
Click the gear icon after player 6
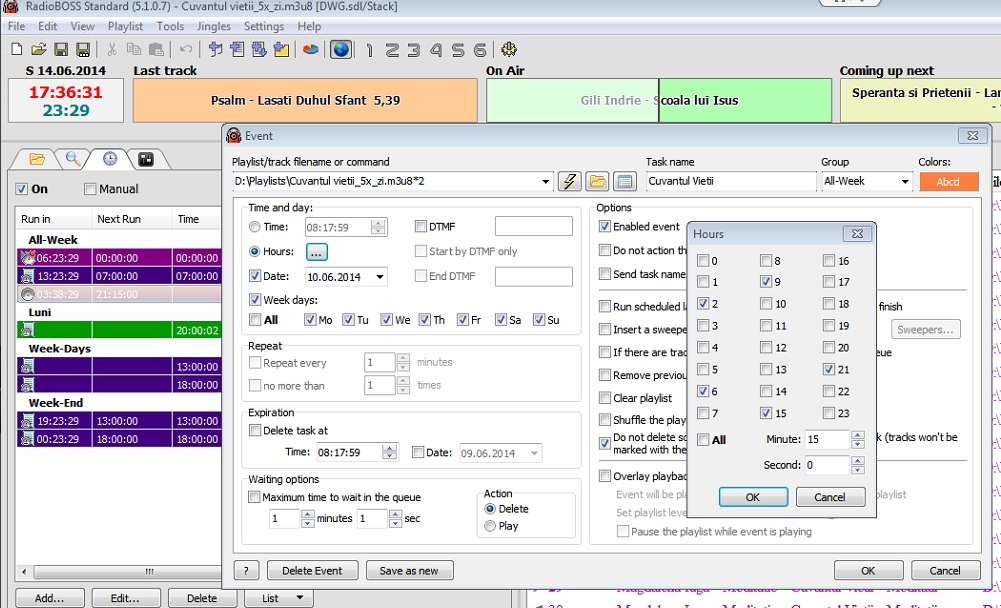(509, 49)
